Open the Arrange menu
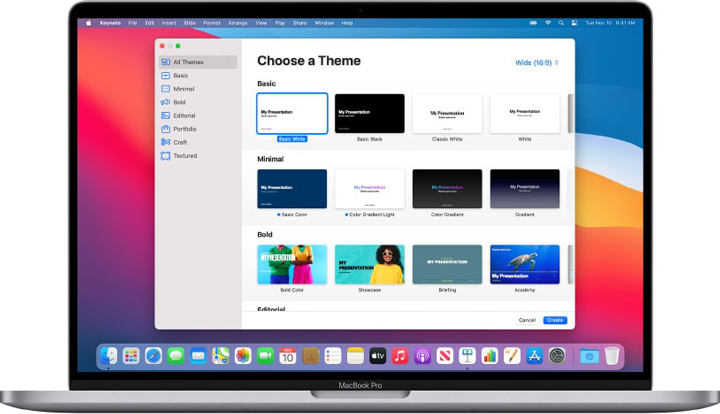The height and width of the screenshot is (414, 720). coord(238,23)
